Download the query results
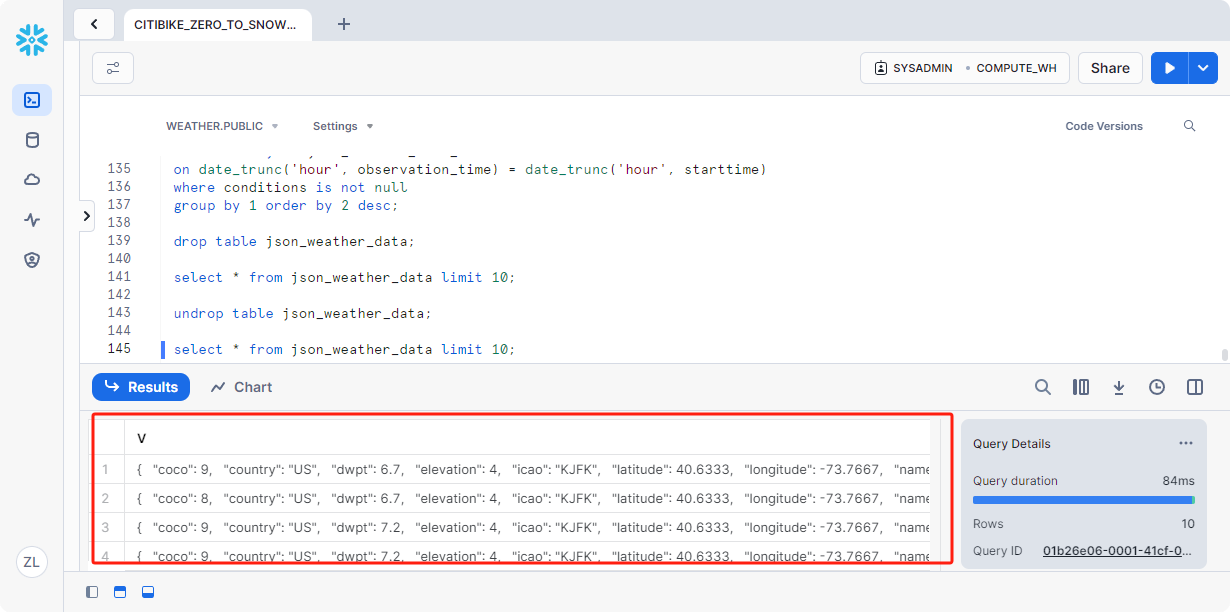The width and height of the screenshot is (1230, 612). [x=1119, y=387]
